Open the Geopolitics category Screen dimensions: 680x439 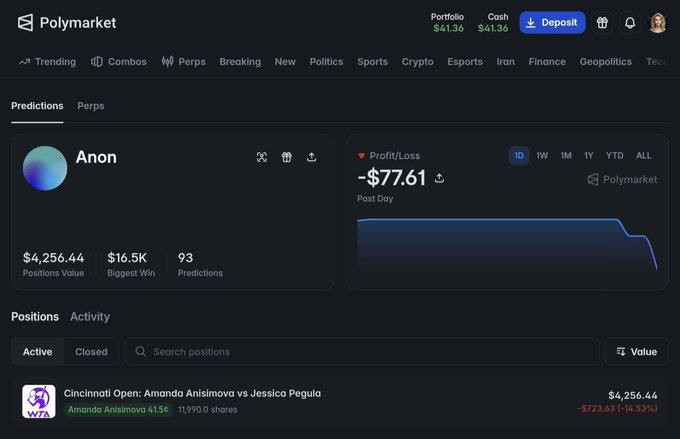(x=605, y=62)
